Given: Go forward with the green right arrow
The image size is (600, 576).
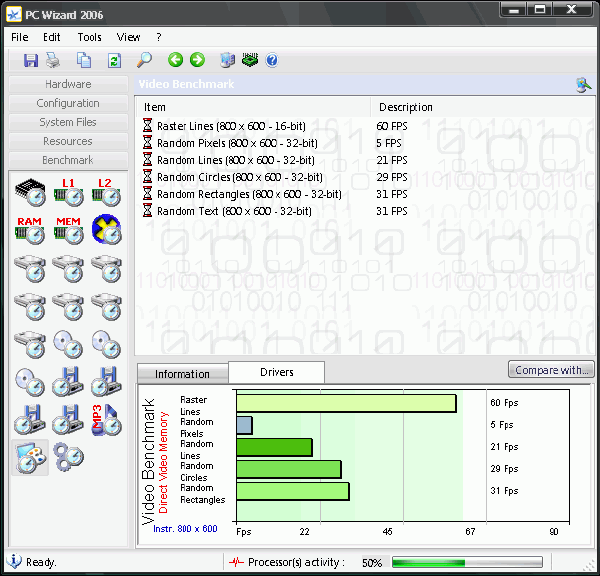Looking at the screenshot, I should pyautogui.click(x=197, y=60).
